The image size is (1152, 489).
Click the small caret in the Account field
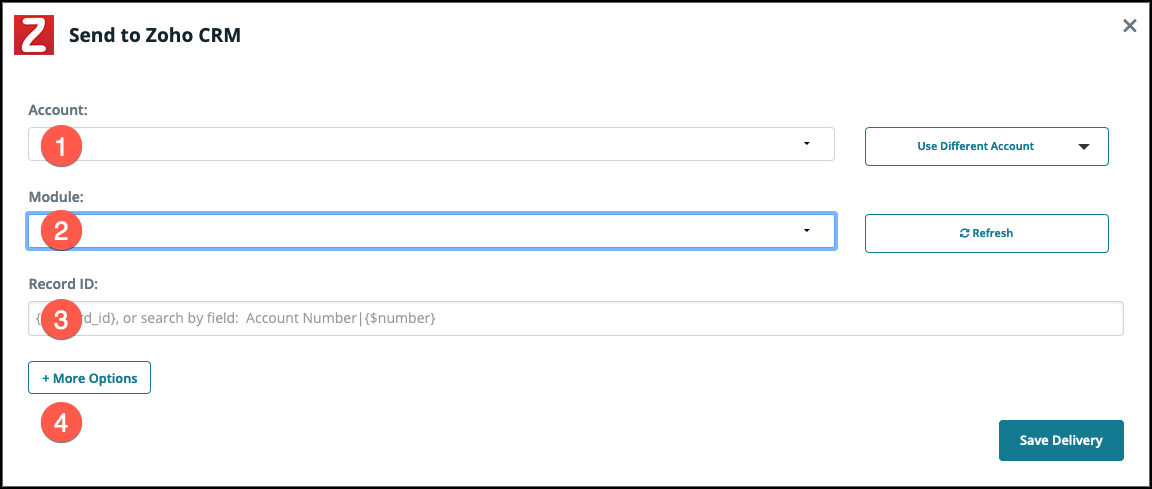point(806,144)
